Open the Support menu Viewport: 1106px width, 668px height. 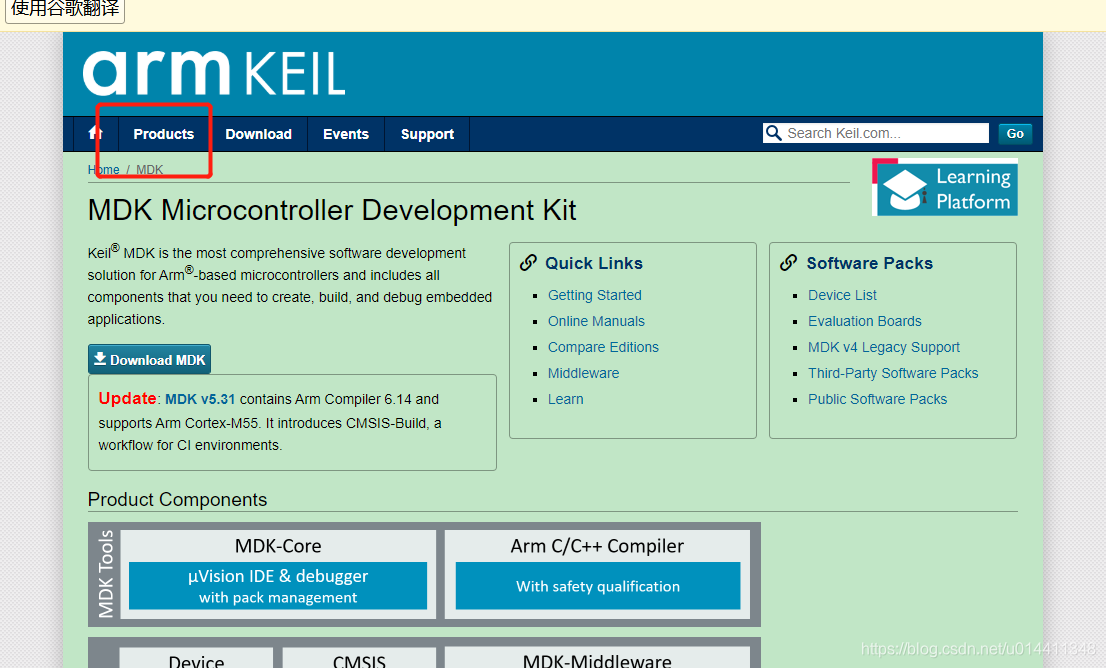coord(427,134)
